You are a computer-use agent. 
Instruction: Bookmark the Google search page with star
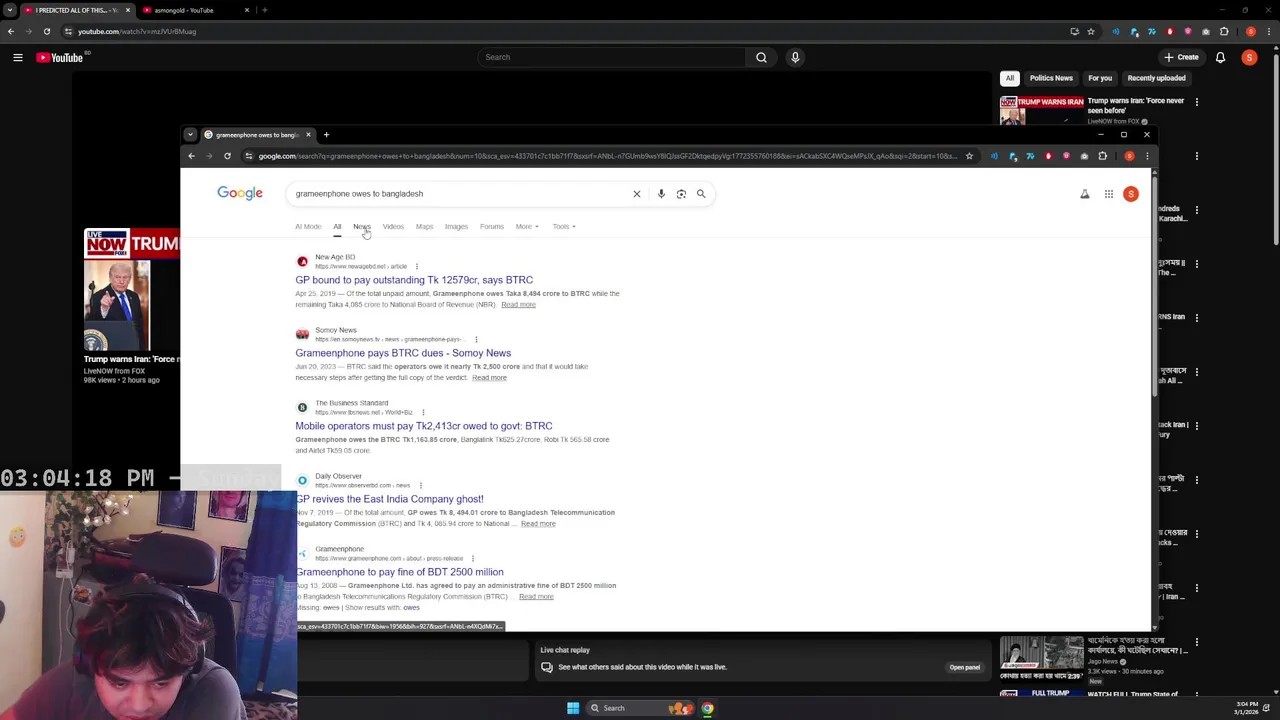969,156
